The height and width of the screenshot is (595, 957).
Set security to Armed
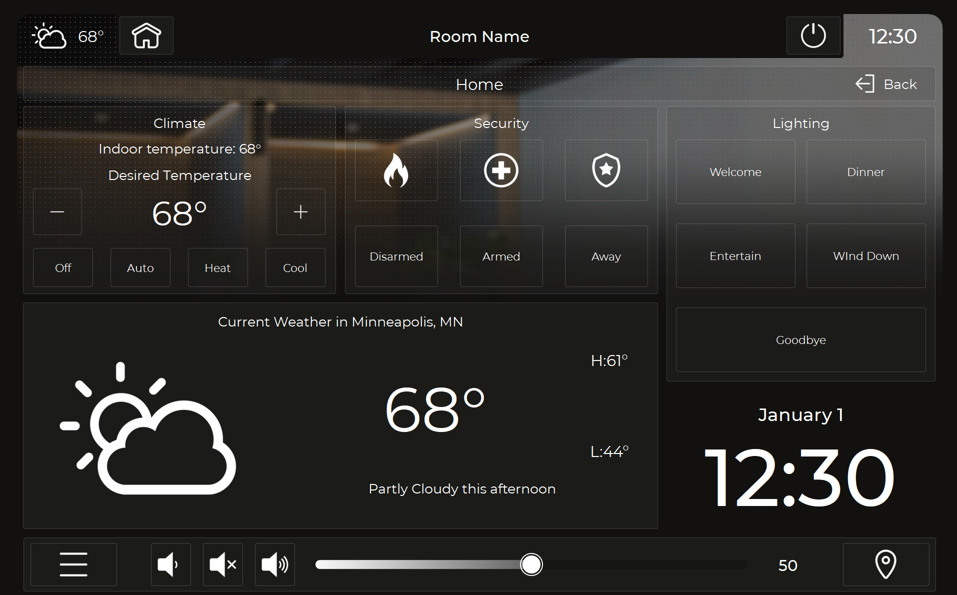pyautogui.click(x=501, y=256)
